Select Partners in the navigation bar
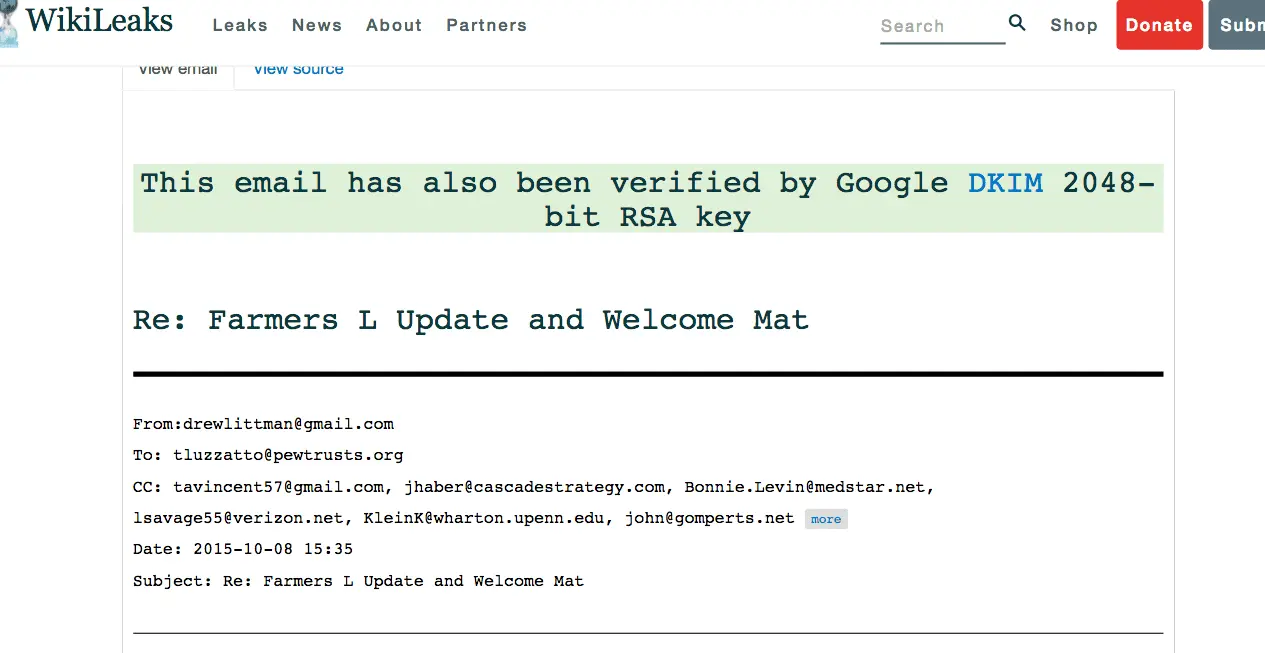 pyautogui.click(x=486, y=25)
